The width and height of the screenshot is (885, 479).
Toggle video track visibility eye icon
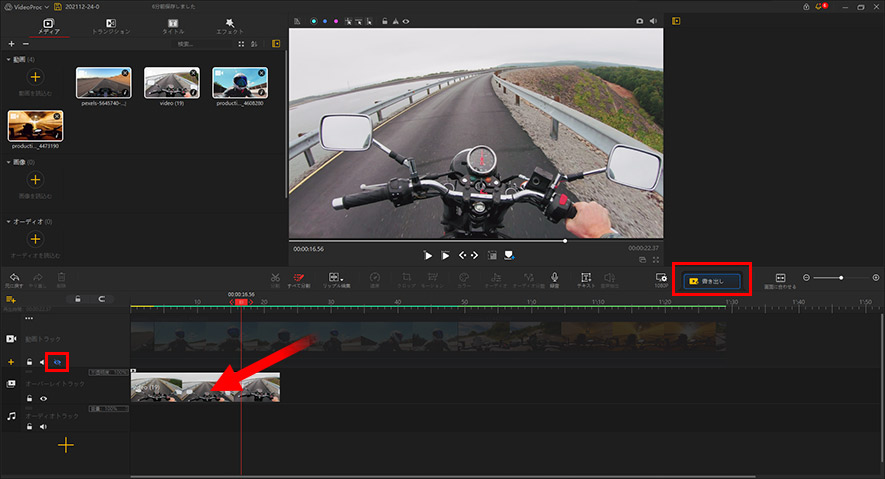tap(57, 361)
